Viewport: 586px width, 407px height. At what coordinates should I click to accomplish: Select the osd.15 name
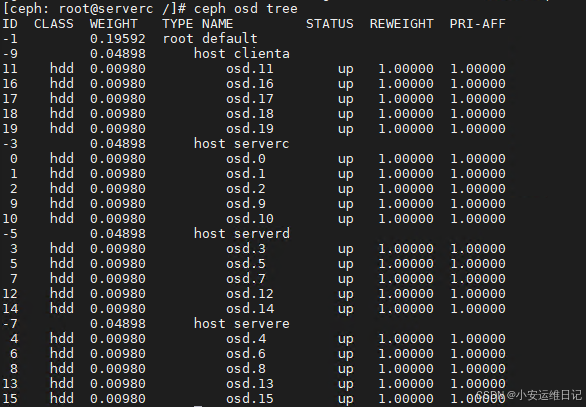[x=250, y=399]
